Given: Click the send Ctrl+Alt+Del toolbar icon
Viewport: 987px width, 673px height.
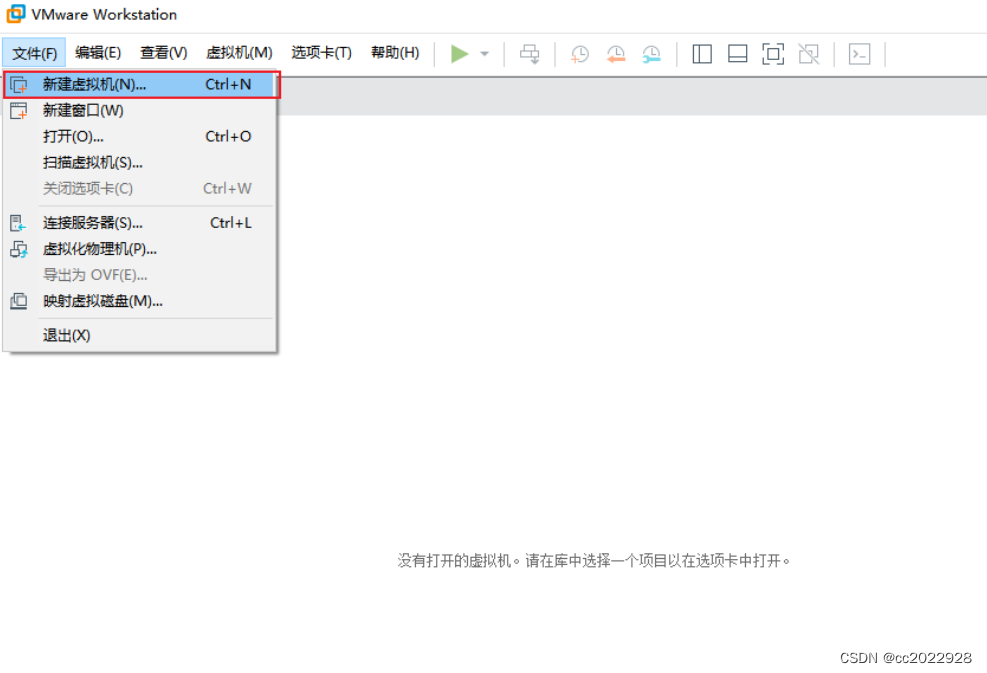Looking at the screenshot, I should (x=530, y=54).
